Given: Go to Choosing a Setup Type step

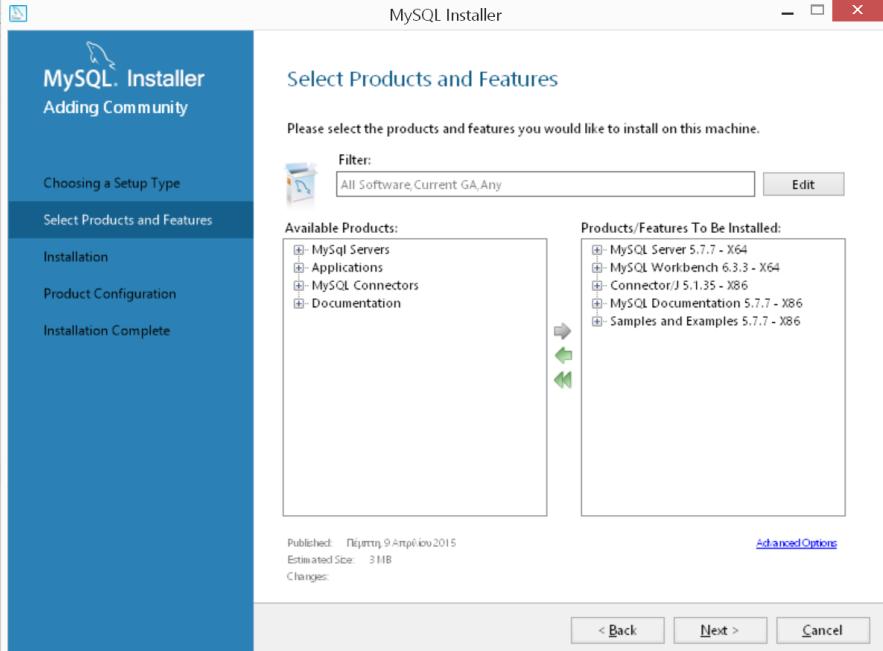Looking at the screenshot, I should tap(112, 183).
